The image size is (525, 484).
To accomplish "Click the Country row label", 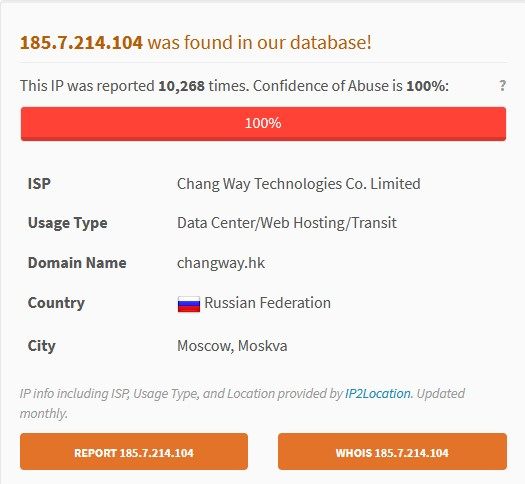I will pos(56,303).
